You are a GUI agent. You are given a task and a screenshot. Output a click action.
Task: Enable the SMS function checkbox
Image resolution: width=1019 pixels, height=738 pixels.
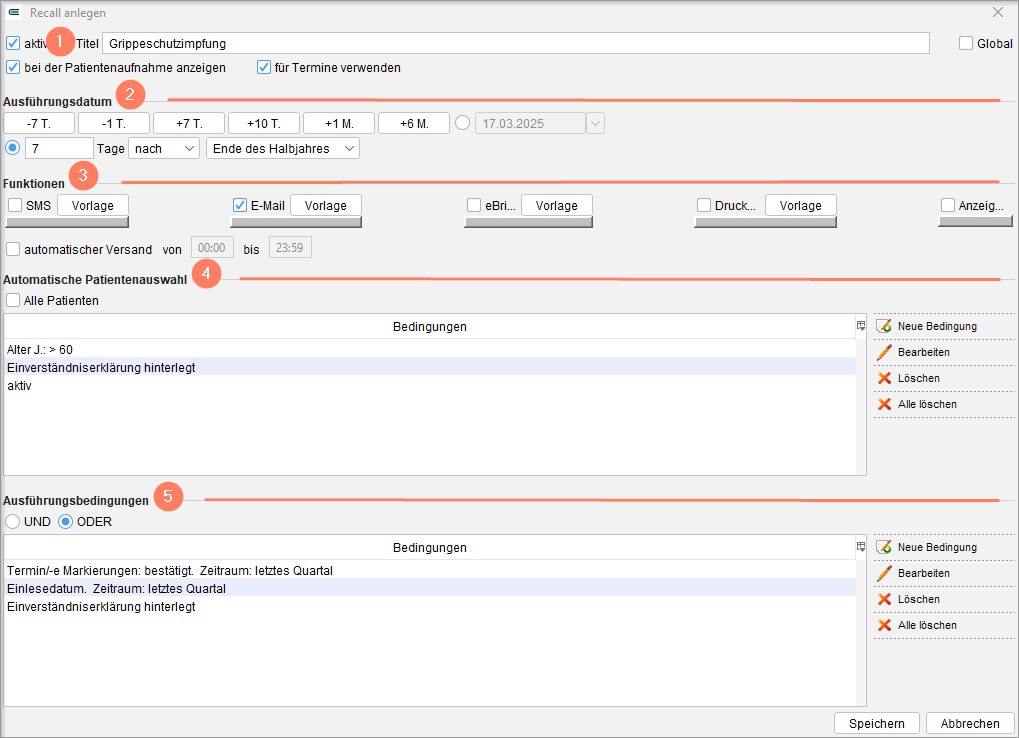pyautogui.click(x=15, y=205)
